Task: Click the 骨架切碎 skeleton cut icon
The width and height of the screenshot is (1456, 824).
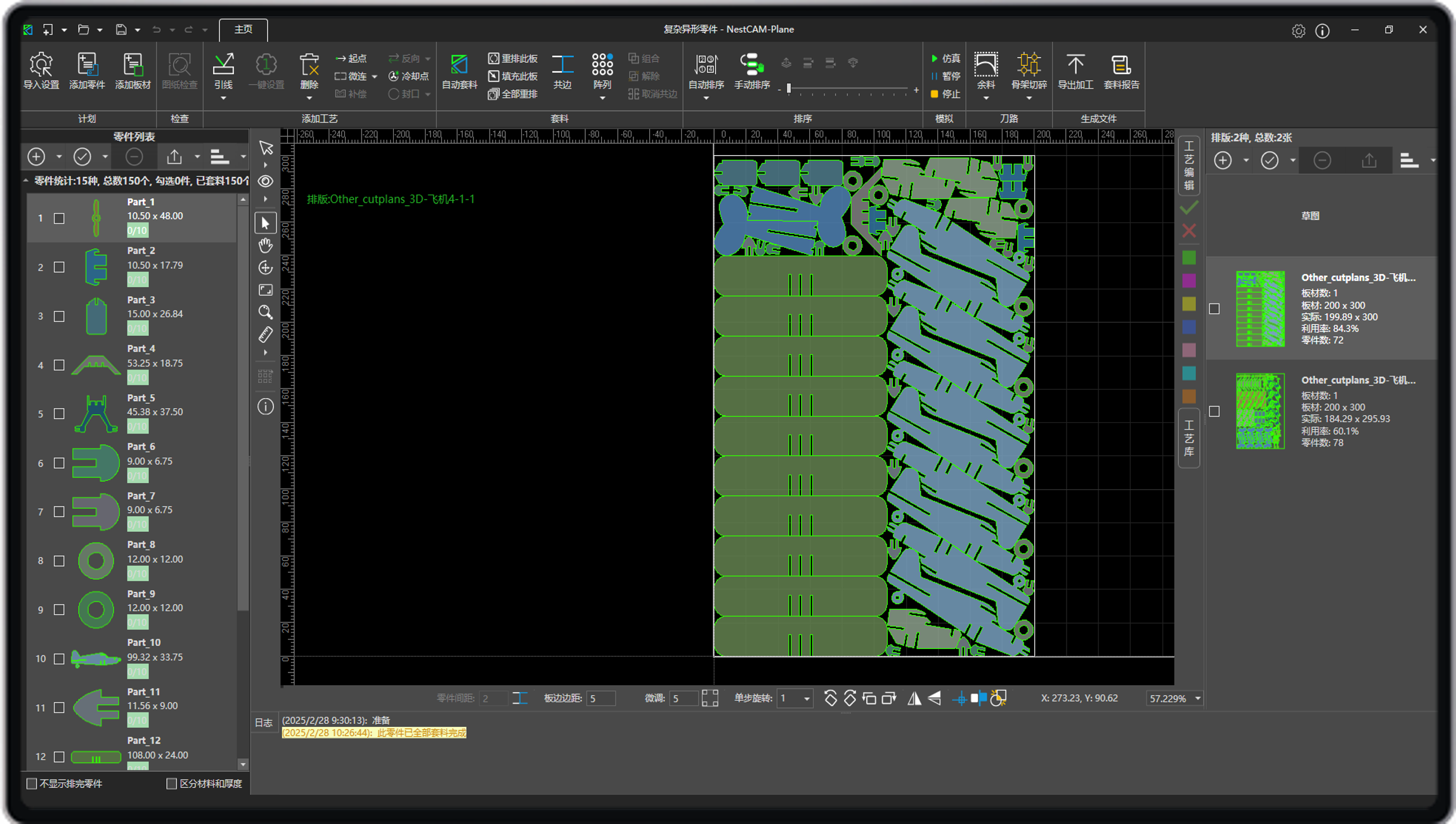Action: 1029,71
